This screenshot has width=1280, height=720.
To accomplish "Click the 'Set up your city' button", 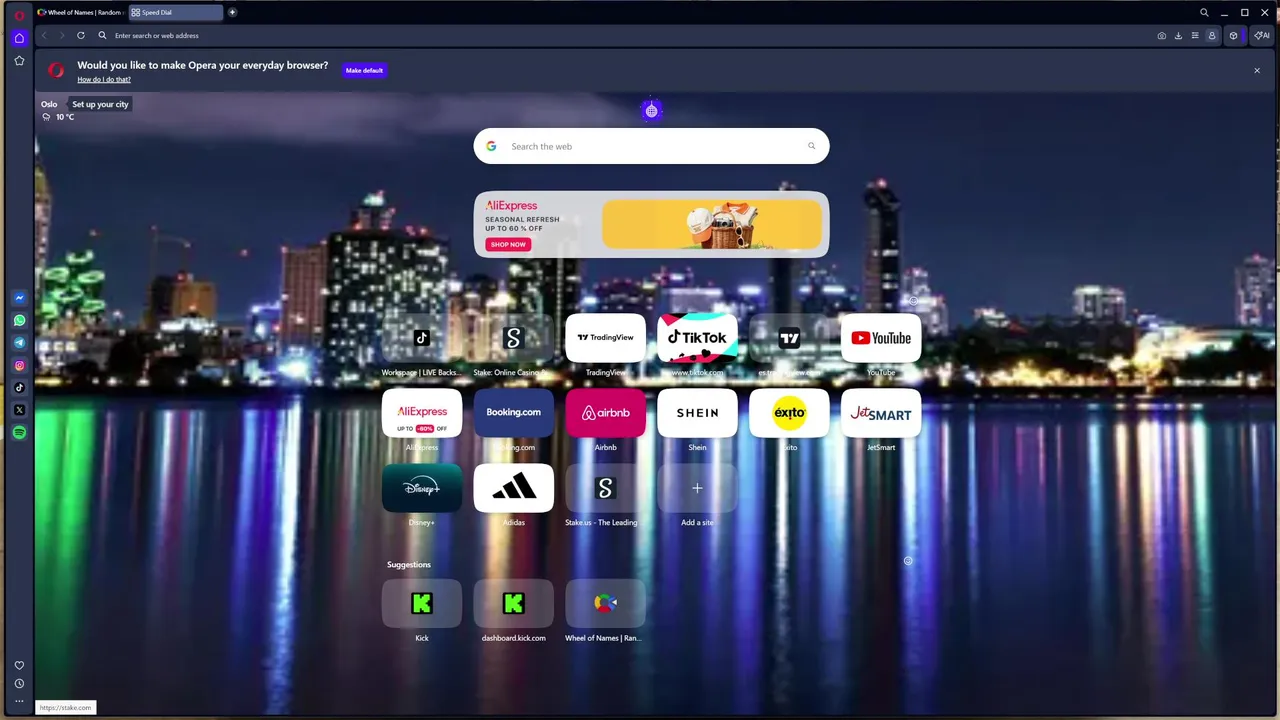I will tap(100, 104).
